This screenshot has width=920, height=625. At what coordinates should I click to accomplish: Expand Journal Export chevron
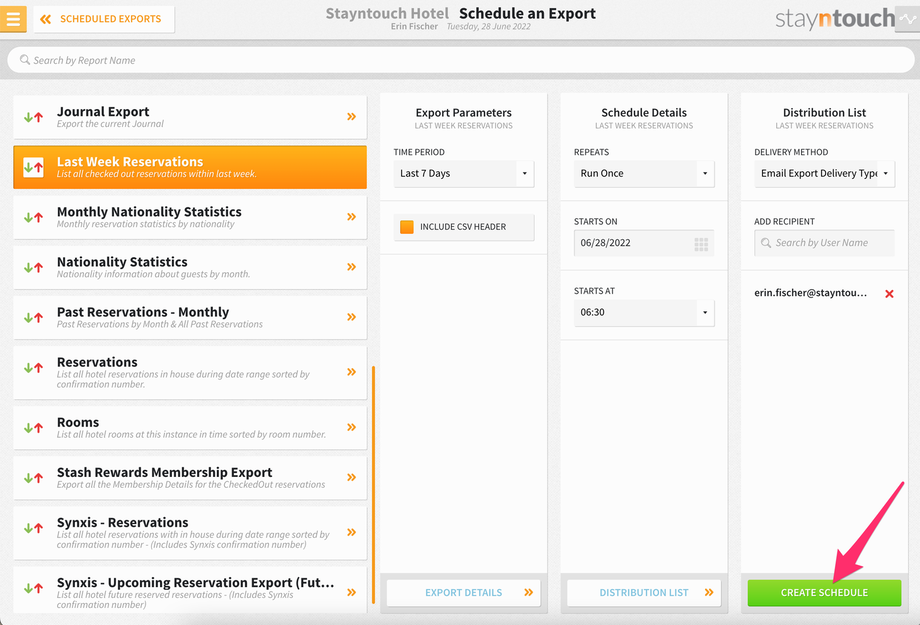pos(351,117)
